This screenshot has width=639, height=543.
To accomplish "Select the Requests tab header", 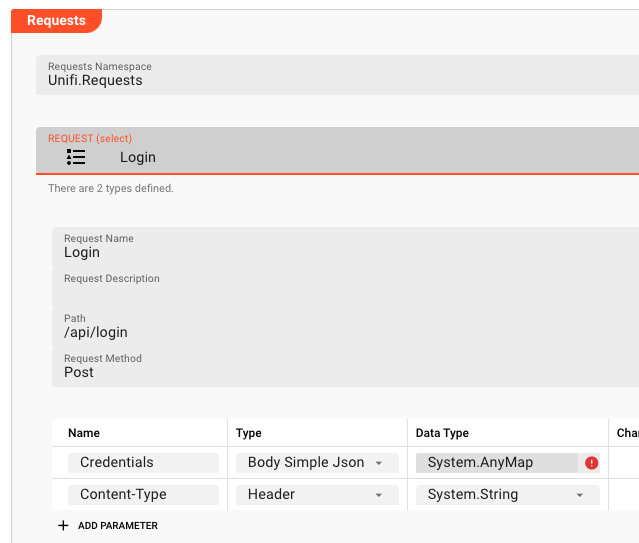I will (56, 20).
